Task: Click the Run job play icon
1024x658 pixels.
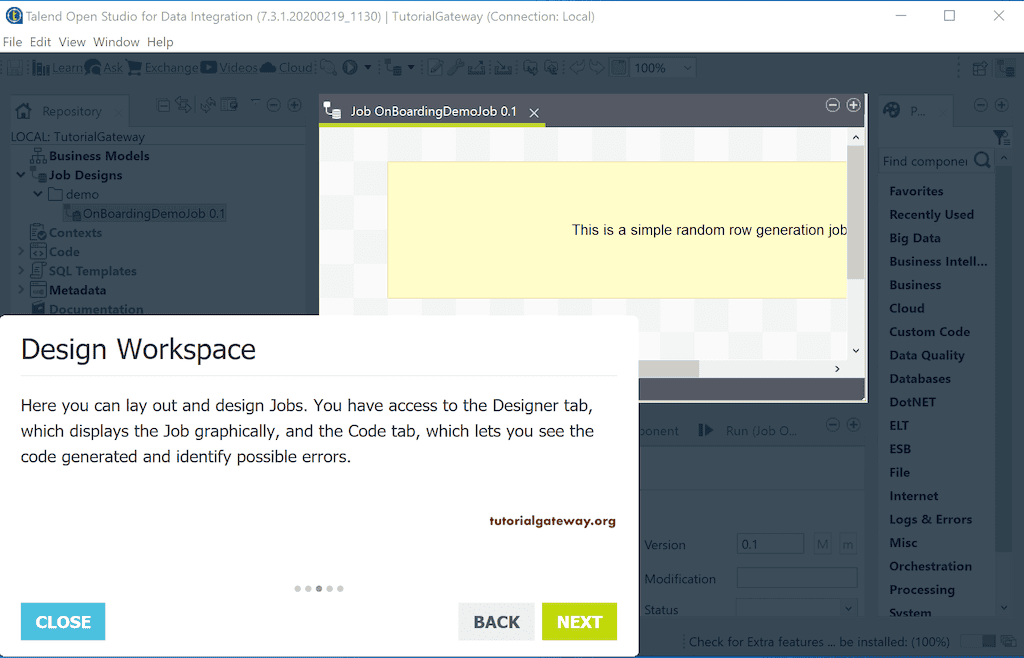Action: click(350, 67)
